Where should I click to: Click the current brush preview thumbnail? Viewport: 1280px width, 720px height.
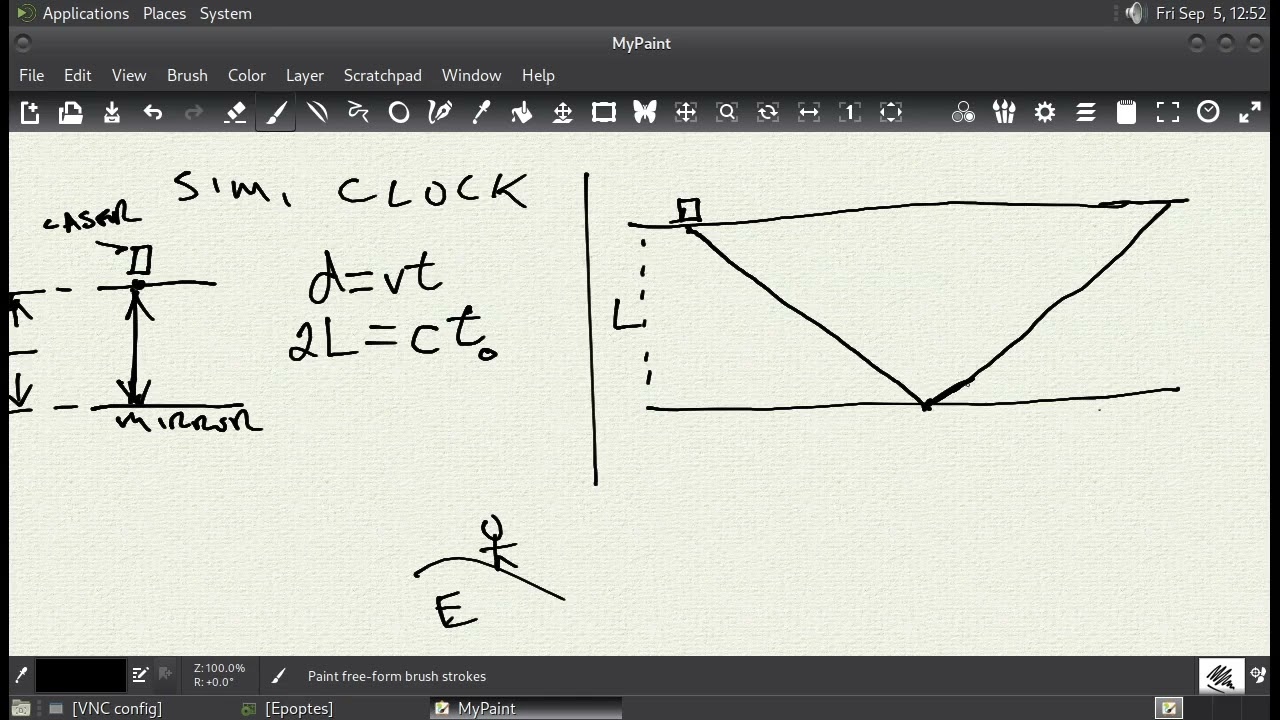pos(1221,677)
